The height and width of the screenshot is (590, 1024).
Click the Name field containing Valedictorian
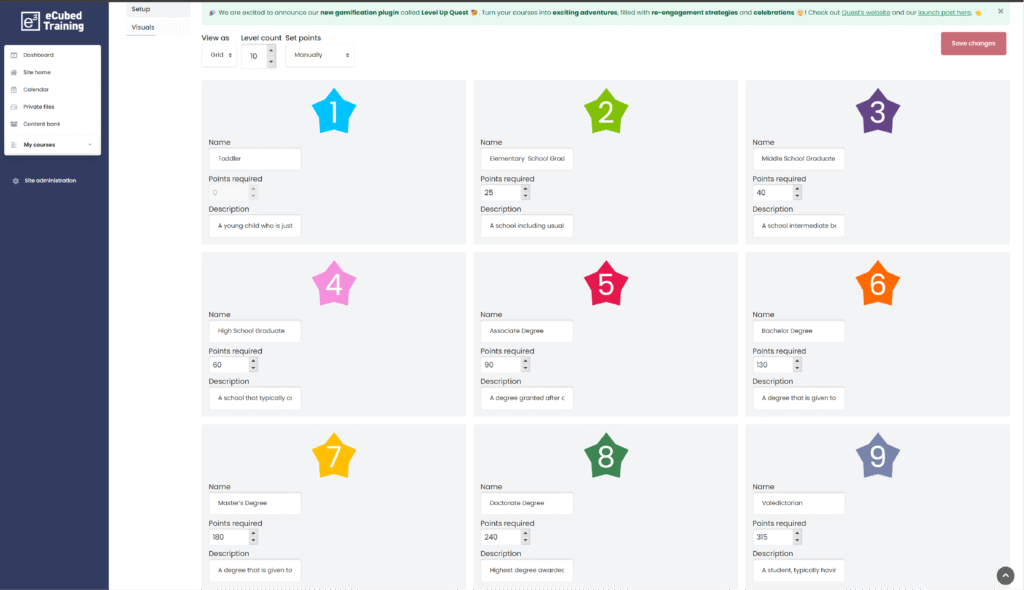pos(798,503)
